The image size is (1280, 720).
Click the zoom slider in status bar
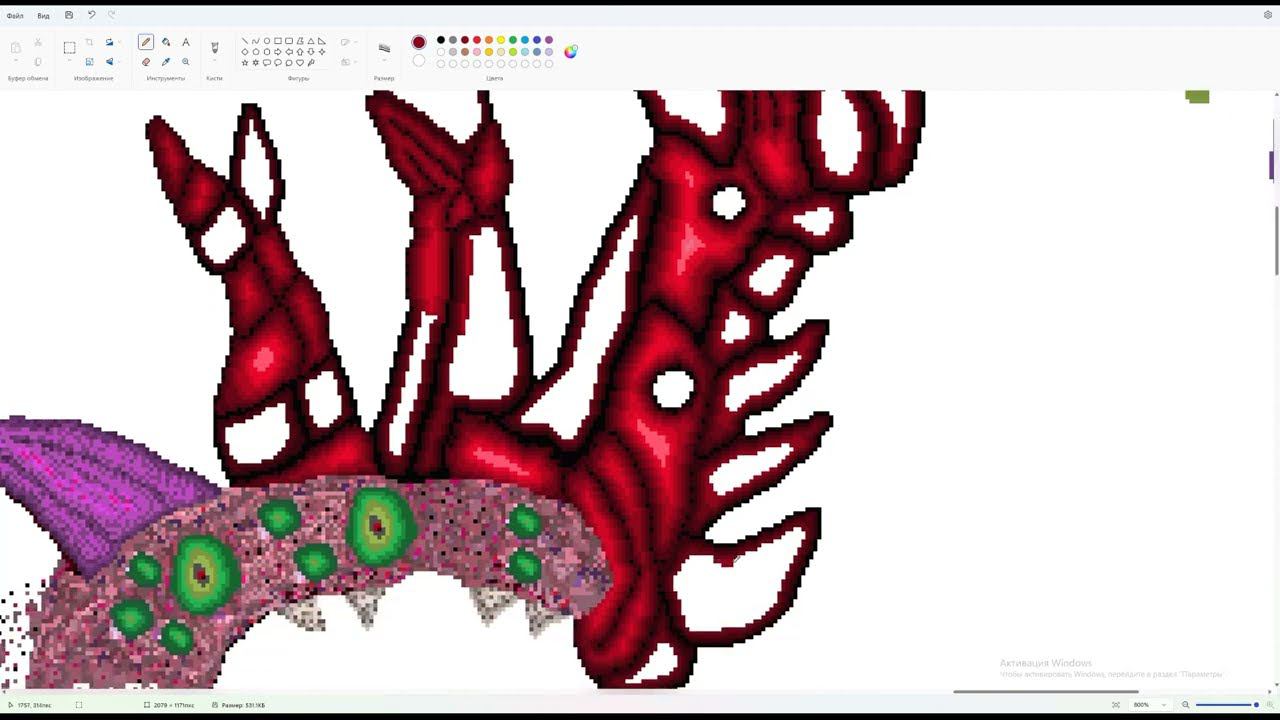(1226, 705)
